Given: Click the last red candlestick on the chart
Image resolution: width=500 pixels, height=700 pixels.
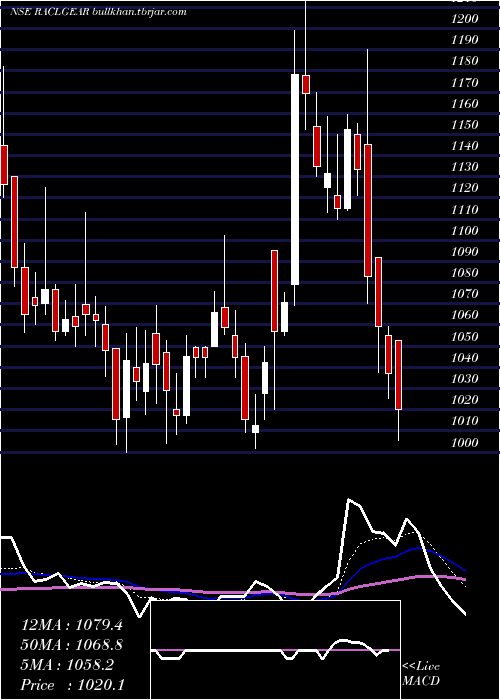Looking at the screenshot, I should (399, 375).
